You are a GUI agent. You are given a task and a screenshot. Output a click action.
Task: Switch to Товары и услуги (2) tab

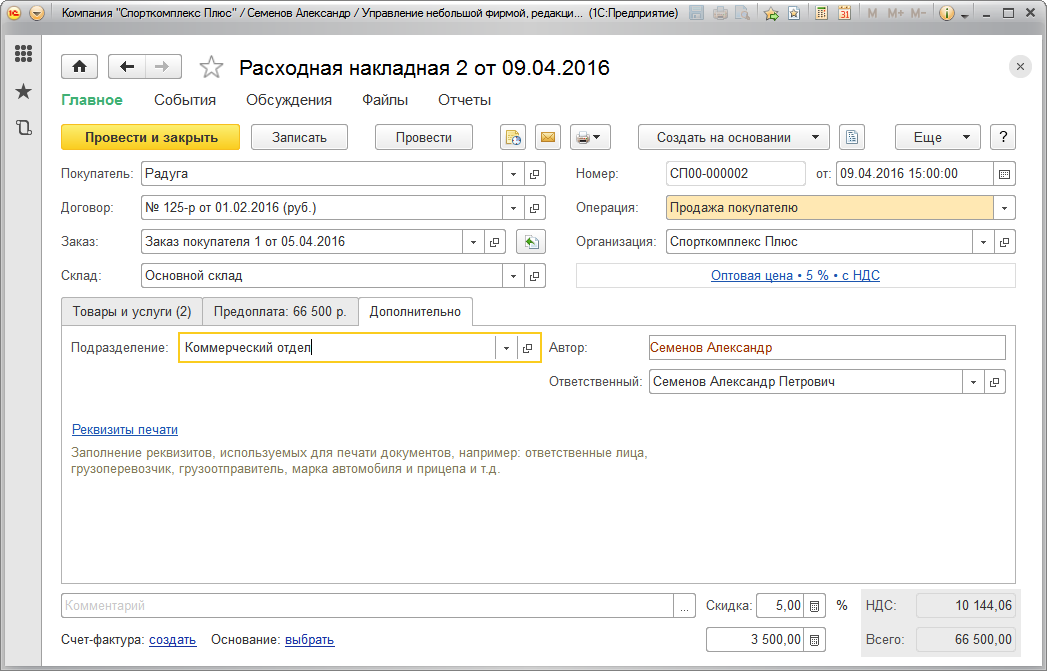pos(131,312)
